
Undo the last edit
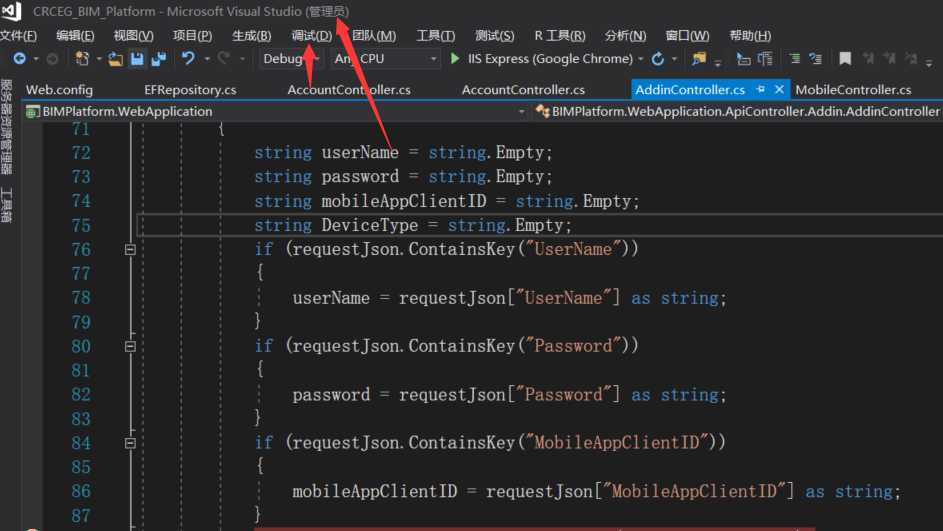(x=188, y=58)
